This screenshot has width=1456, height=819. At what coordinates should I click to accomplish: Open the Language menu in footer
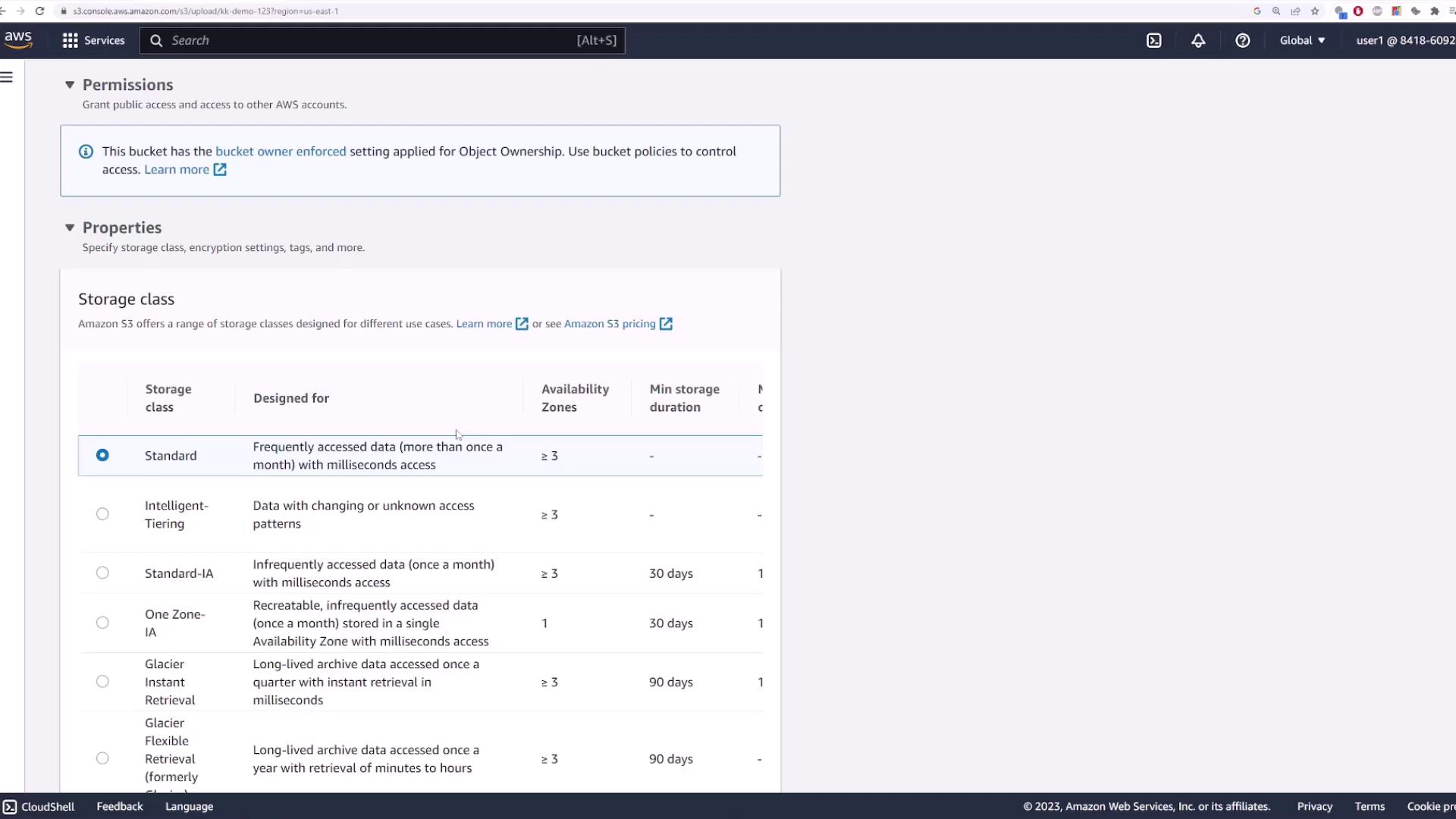[189, 807]
